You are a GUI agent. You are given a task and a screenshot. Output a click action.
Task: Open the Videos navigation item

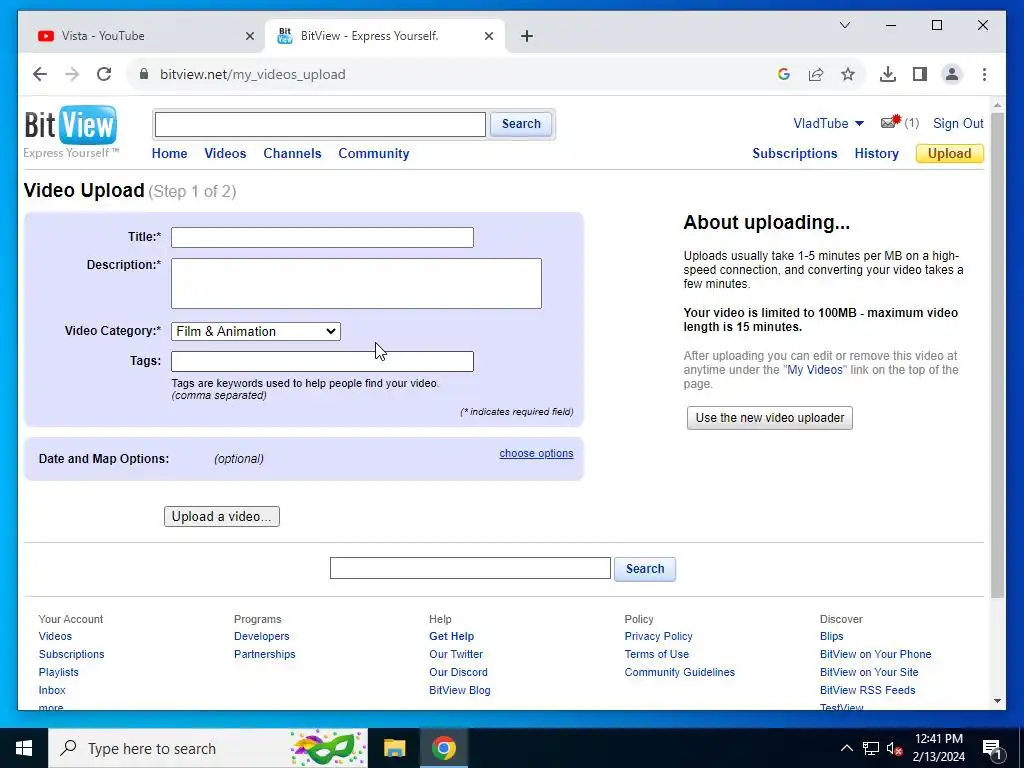pyautogui.click(x=225, y=153)
